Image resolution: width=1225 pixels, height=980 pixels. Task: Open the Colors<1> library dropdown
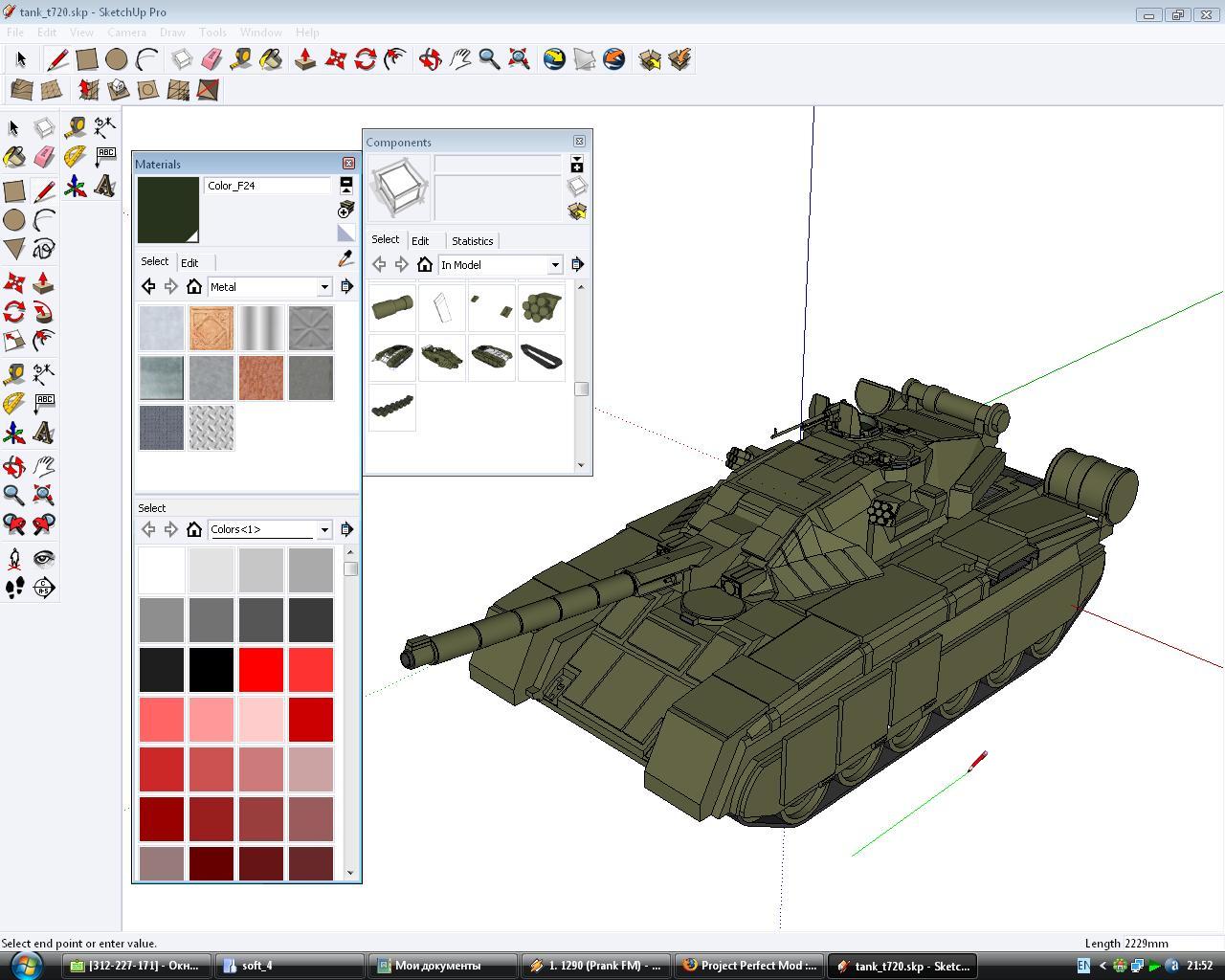click(323, 529)
